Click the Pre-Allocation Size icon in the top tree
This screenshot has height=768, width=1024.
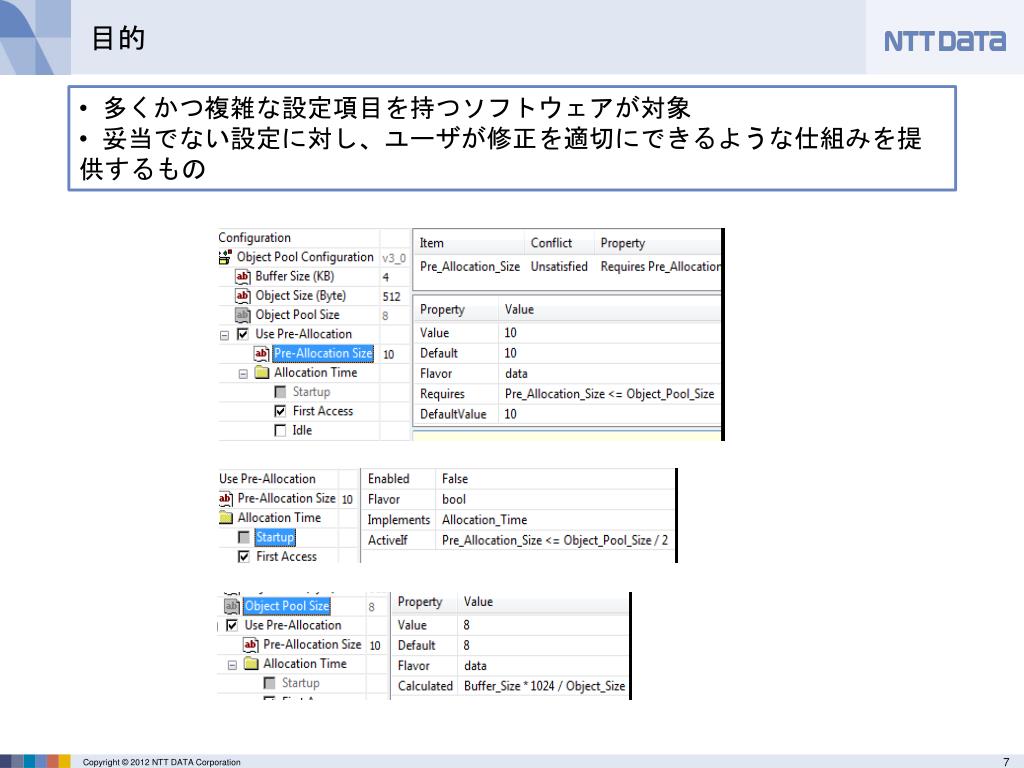tap(261, 353)
